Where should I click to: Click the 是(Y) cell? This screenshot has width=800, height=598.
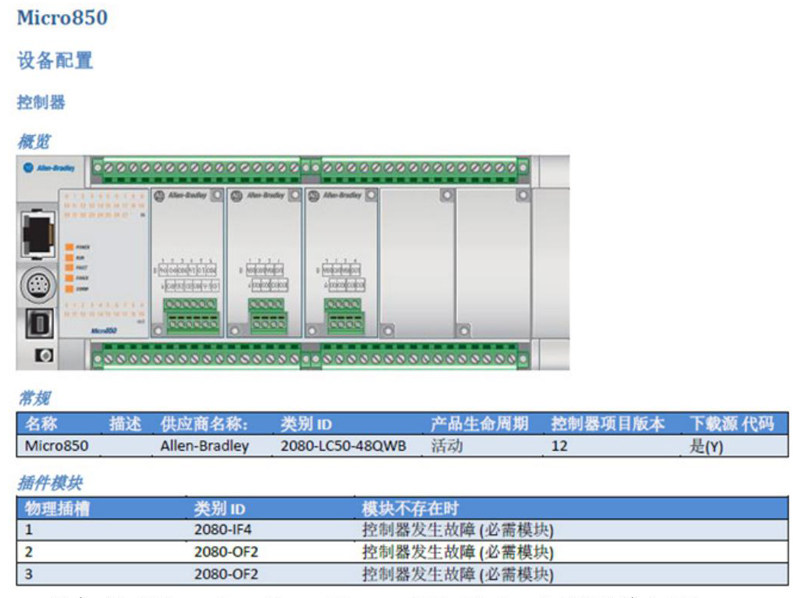[706, 446]
